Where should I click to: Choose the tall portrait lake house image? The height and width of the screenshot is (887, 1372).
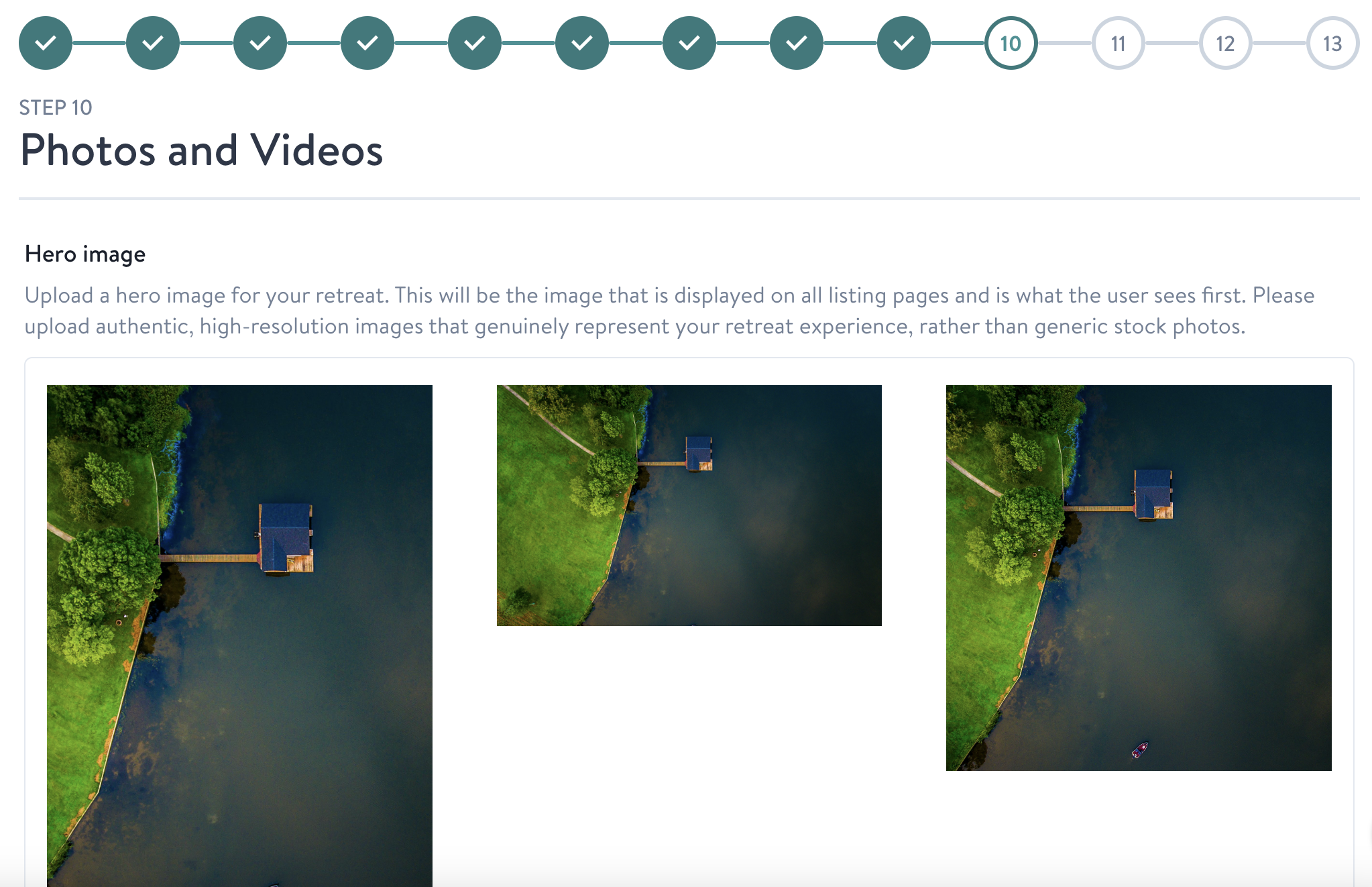(x=239, y=635)
